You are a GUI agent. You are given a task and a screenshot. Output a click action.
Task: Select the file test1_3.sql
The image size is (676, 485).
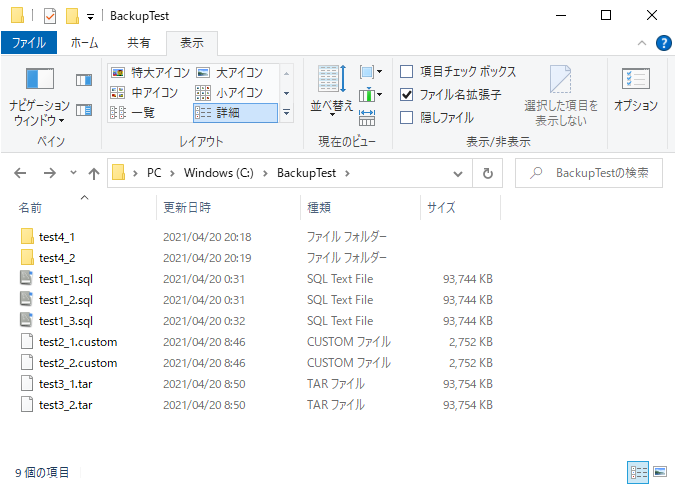point(66,321)
